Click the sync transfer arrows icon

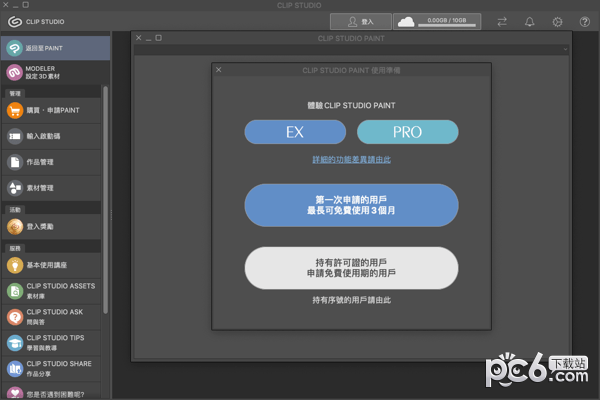coord(502,22)
